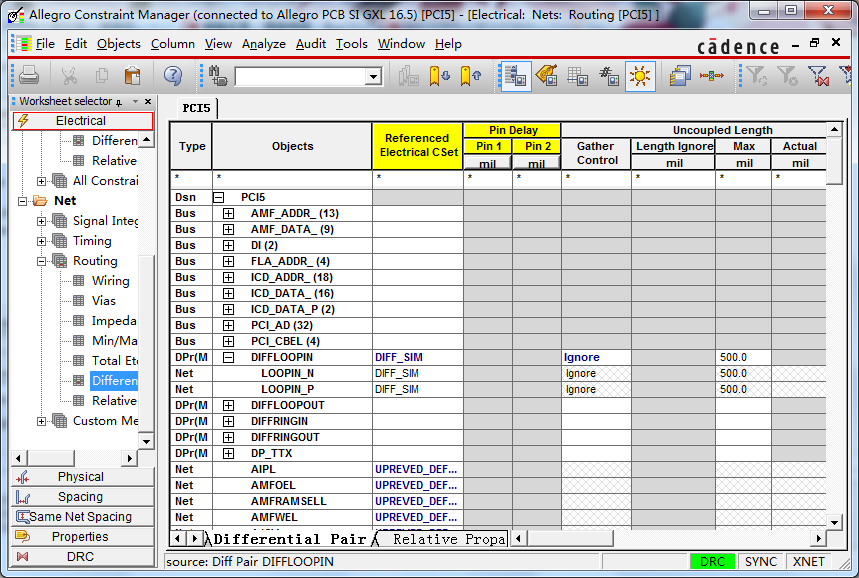Collapse the DIFFLOOPIN differential pair row
This screenshot has height=578, width=859.
pyautogui.click(x=228, y=357)
